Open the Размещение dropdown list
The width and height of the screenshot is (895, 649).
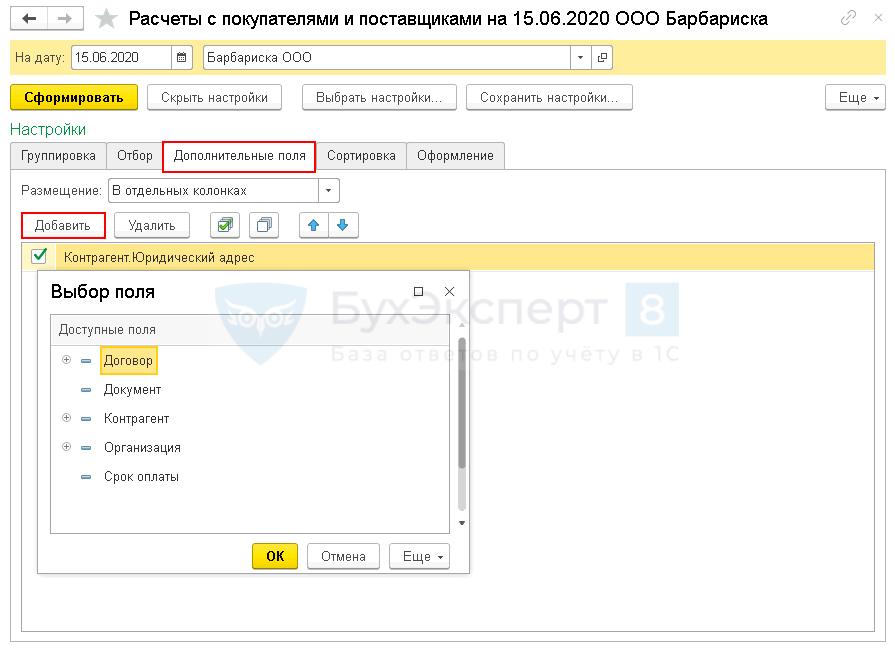point(329,190)
